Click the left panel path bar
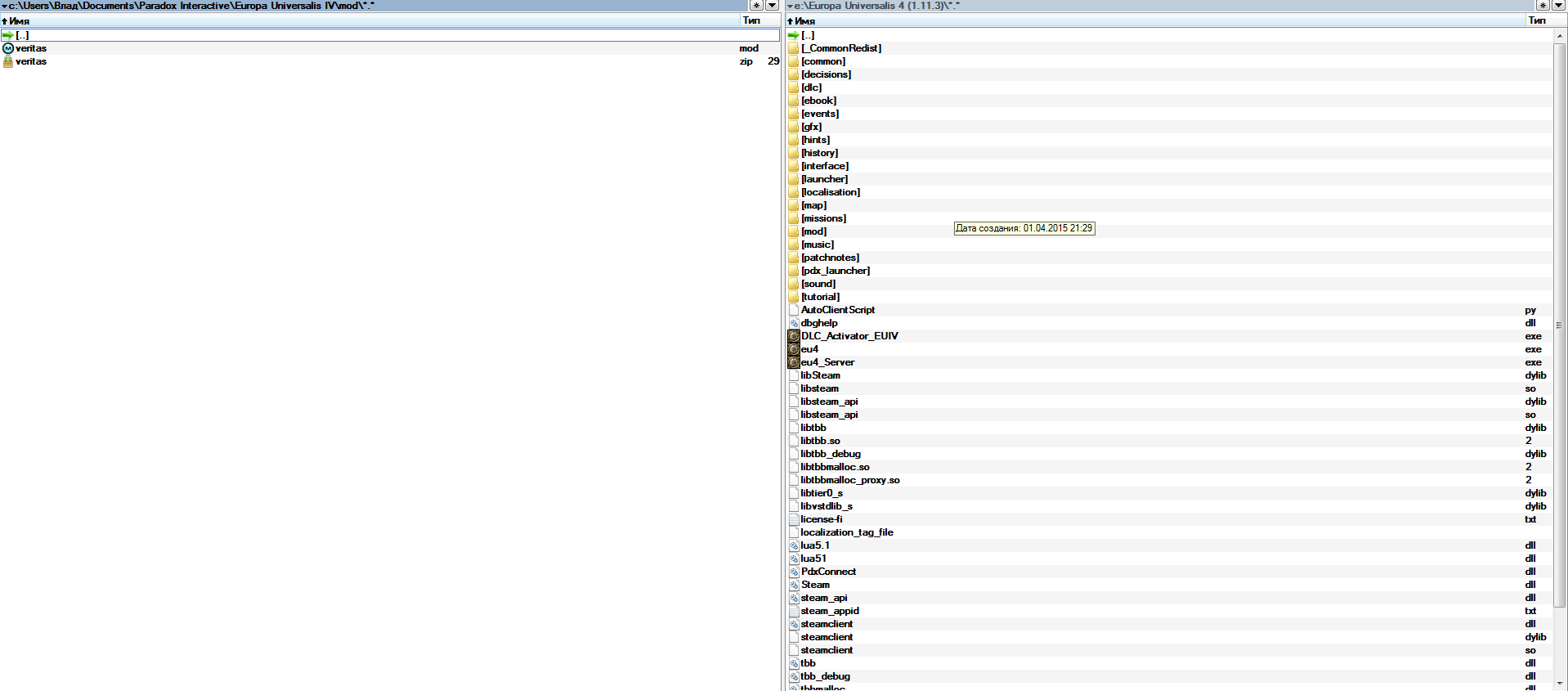Image resolution: width=1568 pixels, height=691 pixels. [x=374, y=5]
